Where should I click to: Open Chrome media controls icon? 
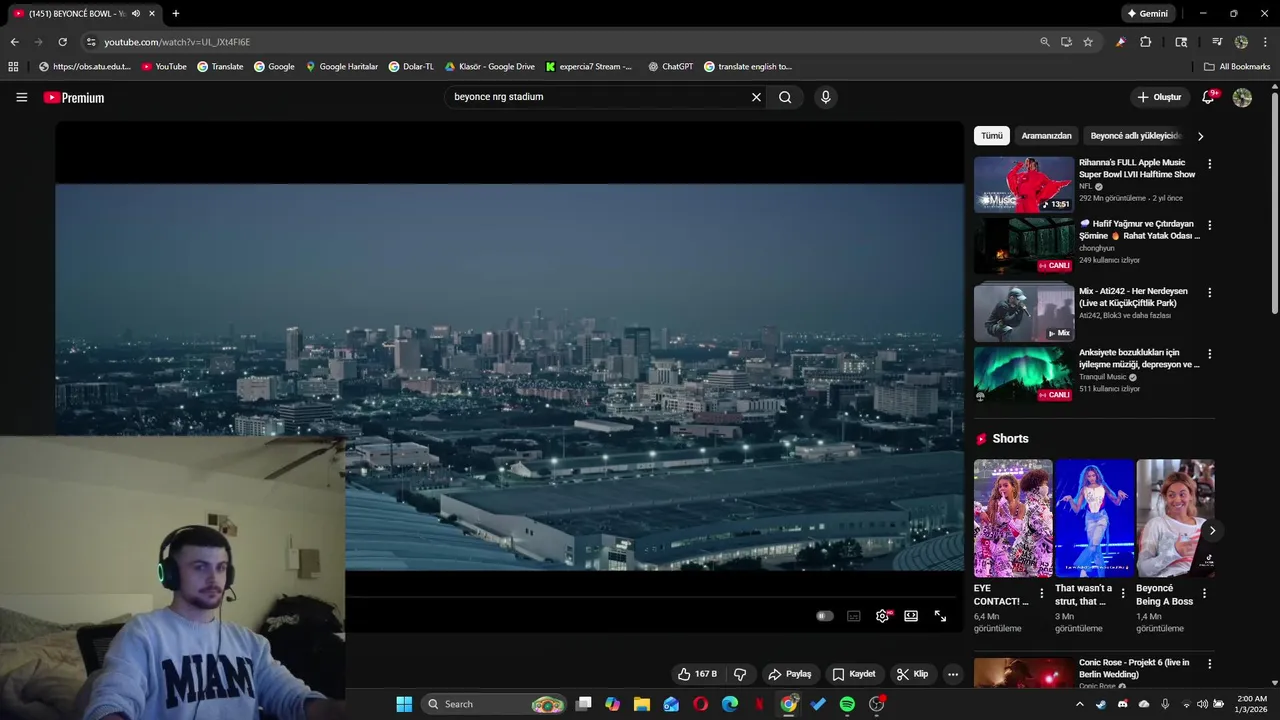[1217, 42]
